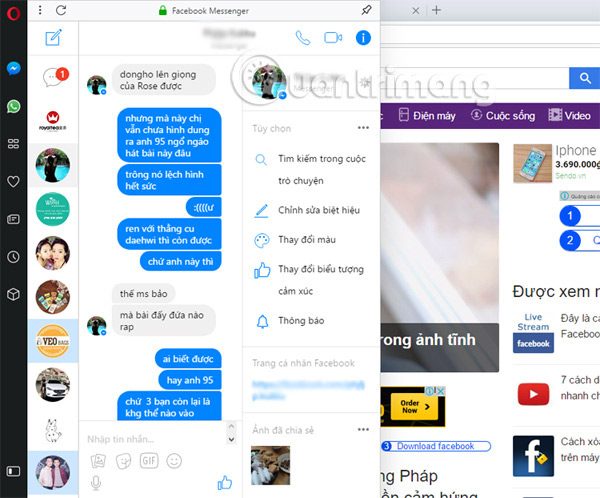Reload the Messenger panel
Screen dimensions: 600x498
click(61, 10)
